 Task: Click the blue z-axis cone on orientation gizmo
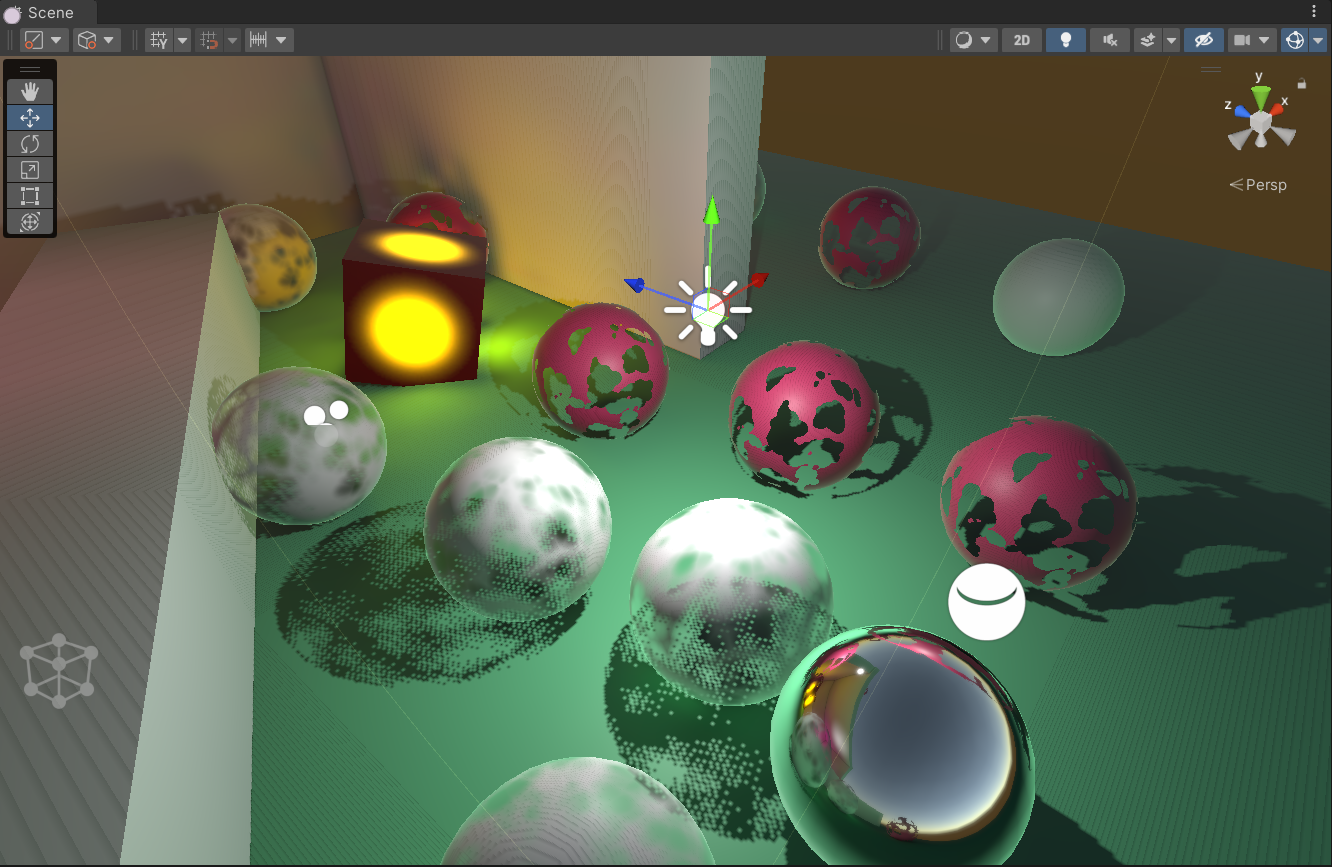click(x=1241, y=112)
